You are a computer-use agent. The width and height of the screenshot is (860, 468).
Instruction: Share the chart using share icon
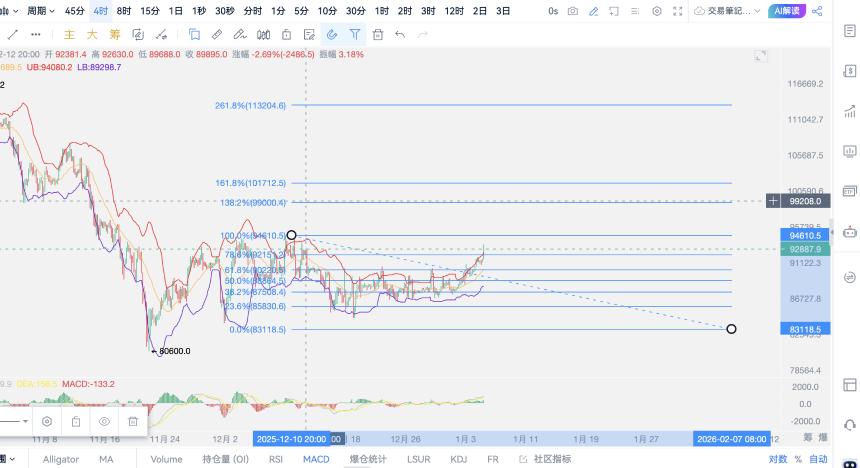[817, 11]
